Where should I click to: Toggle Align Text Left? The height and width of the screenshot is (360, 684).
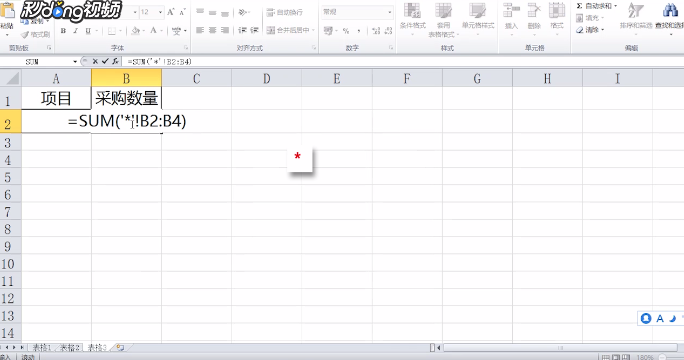tap(200, 30)
